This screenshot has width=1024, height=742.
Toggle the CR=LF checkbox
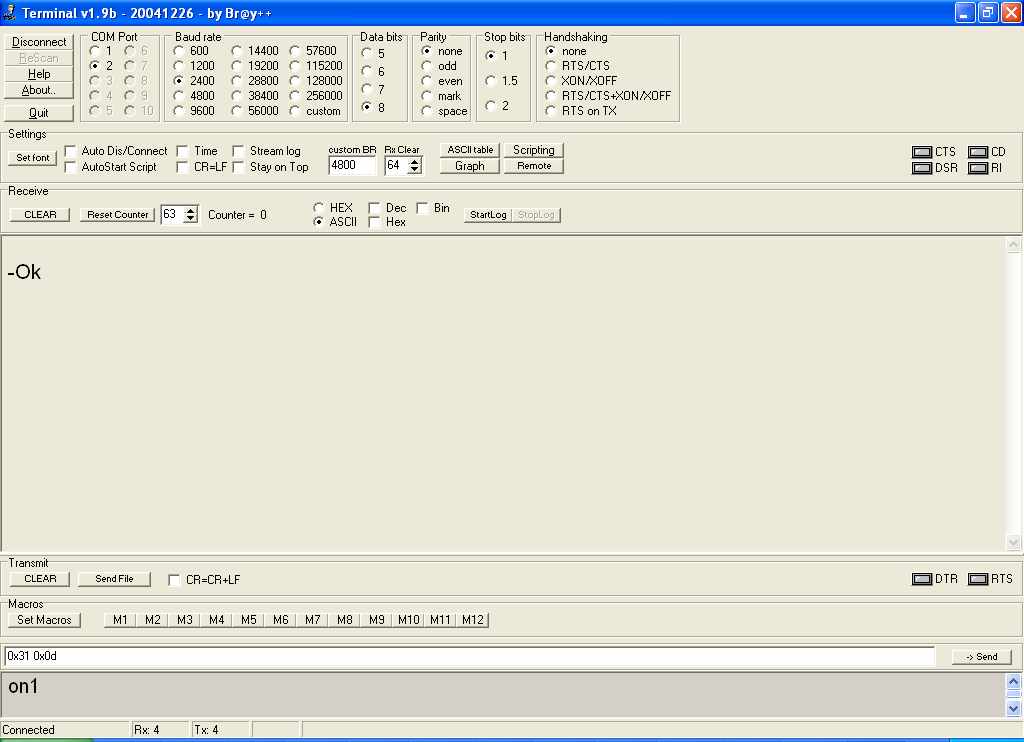(182, 167)
